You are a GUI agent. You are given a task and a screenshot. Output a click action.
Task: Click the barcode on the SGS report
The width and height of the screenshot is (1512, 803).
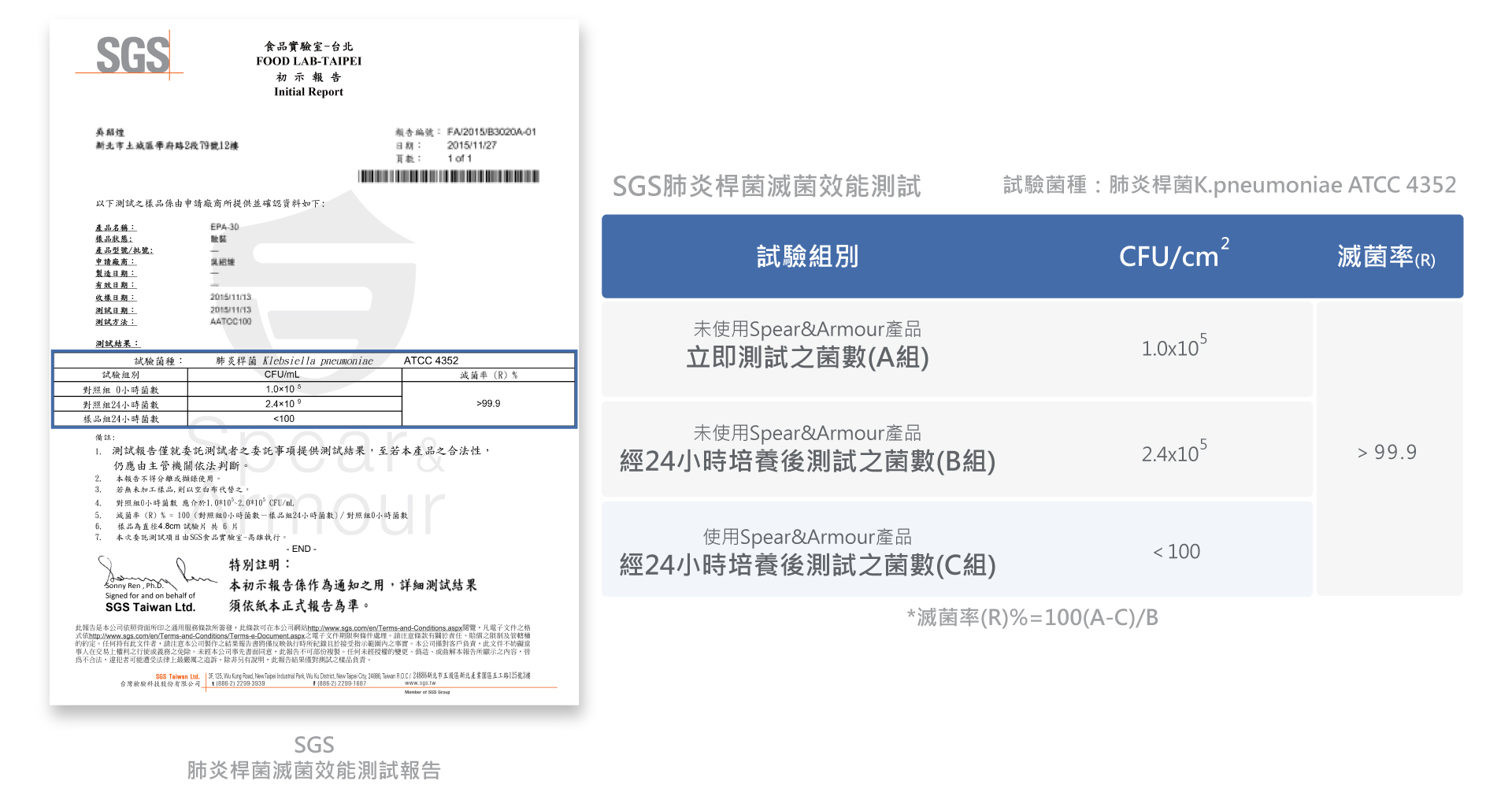(x=449, y=176)
